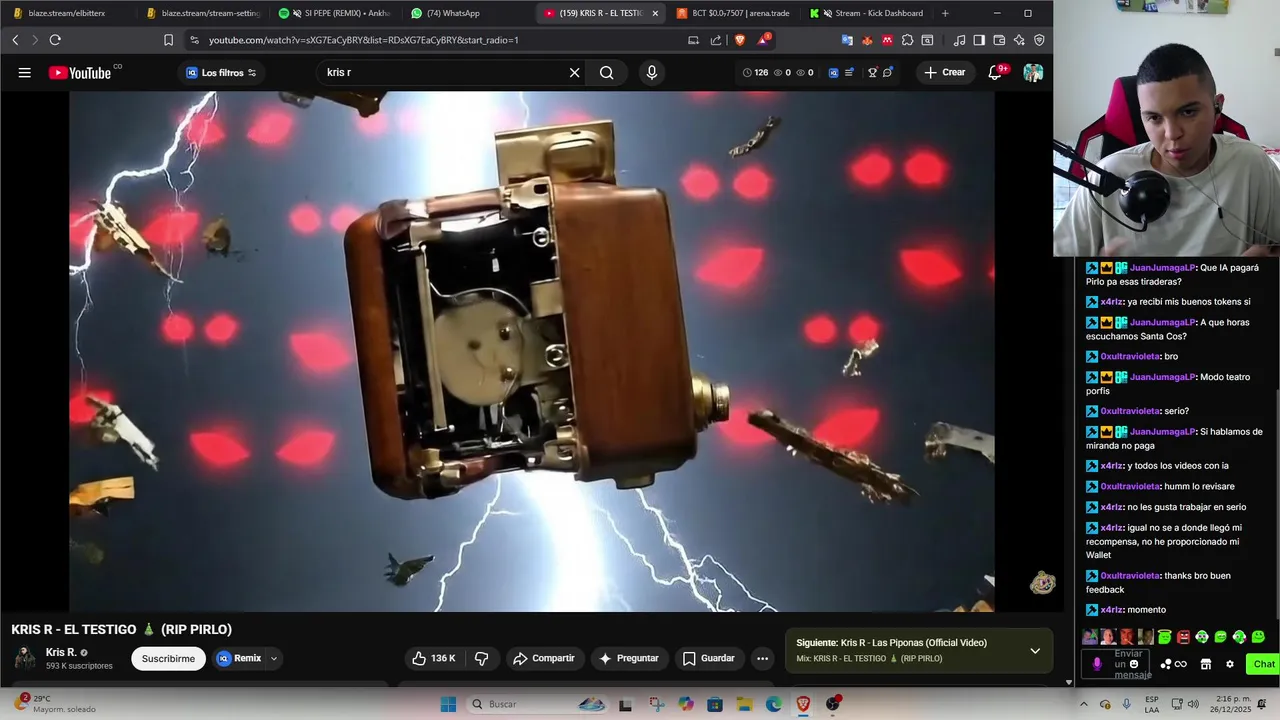This screenshot has height=720, width=1280.
Task: Send with the green Chat button
Action: pos(1264,664)
